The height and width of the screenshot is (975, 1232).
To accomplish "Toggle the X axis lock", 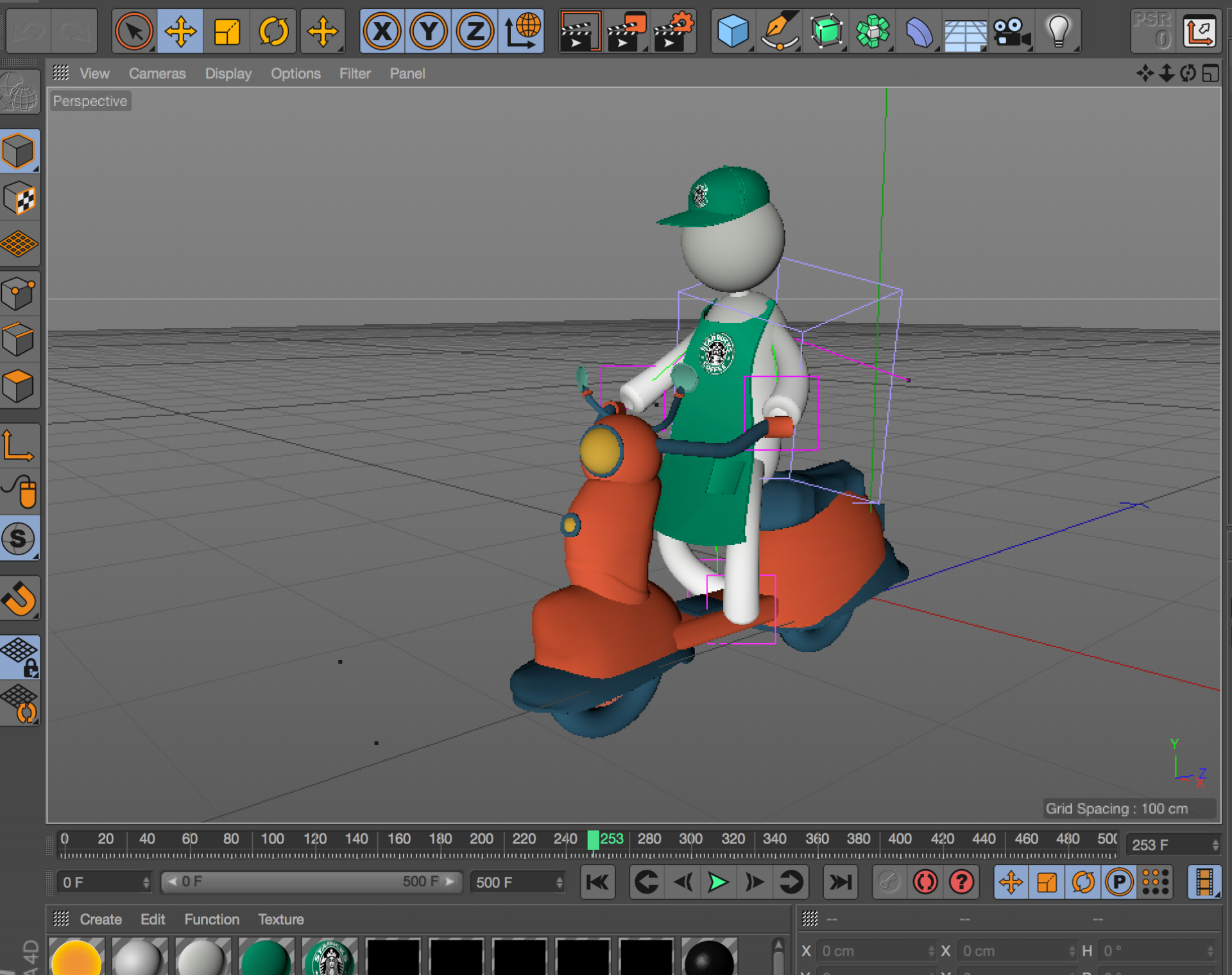I will tap(382, 31).
